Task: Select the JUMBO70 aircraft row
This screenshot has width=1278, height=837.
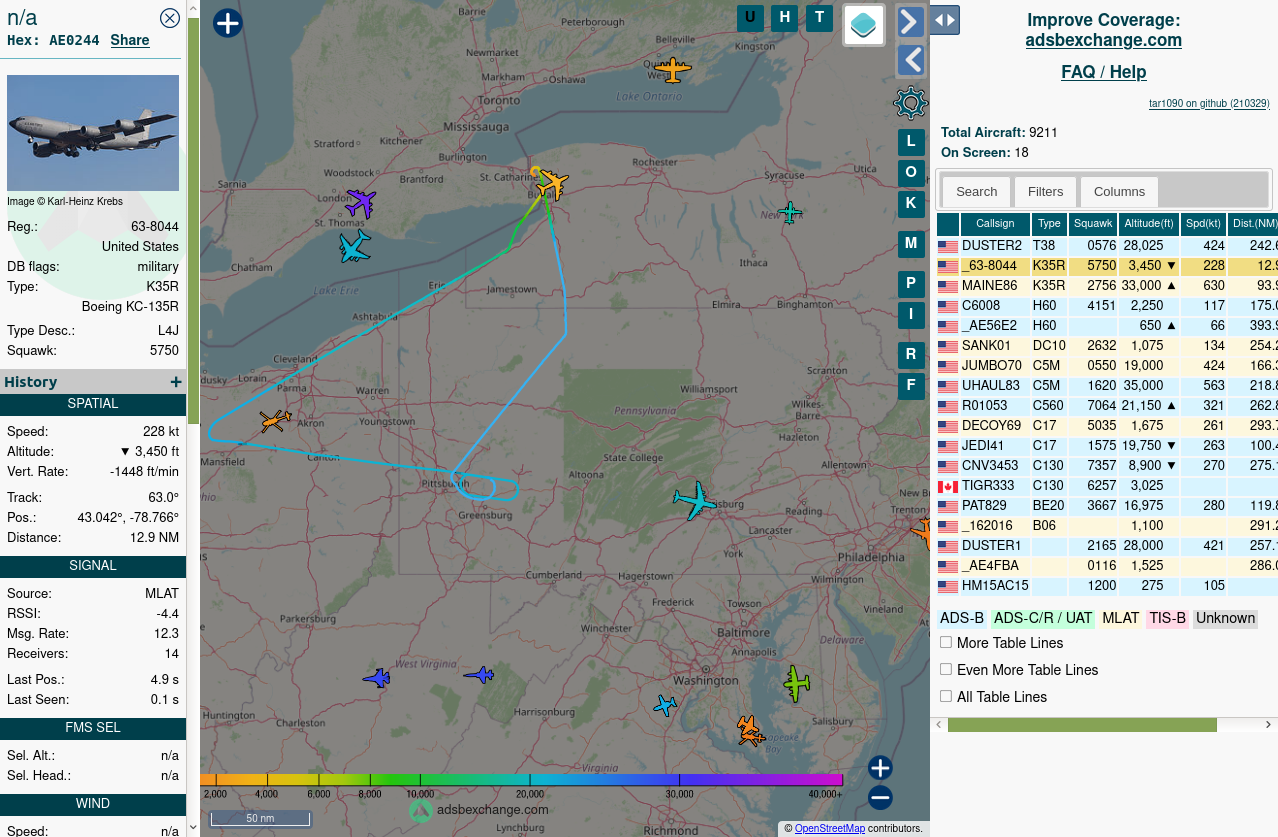Action: [x=1107, y=366]
